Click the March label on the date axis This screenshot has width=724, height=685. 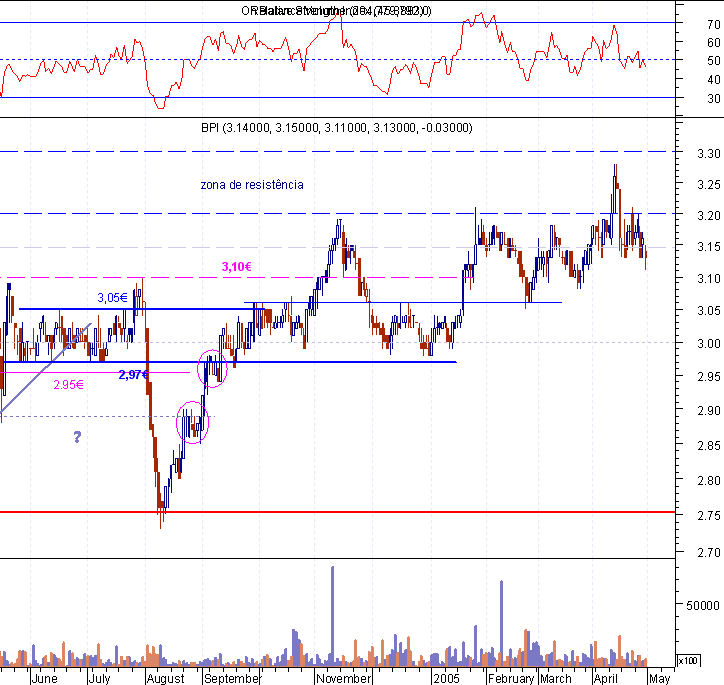pos(555,679)
